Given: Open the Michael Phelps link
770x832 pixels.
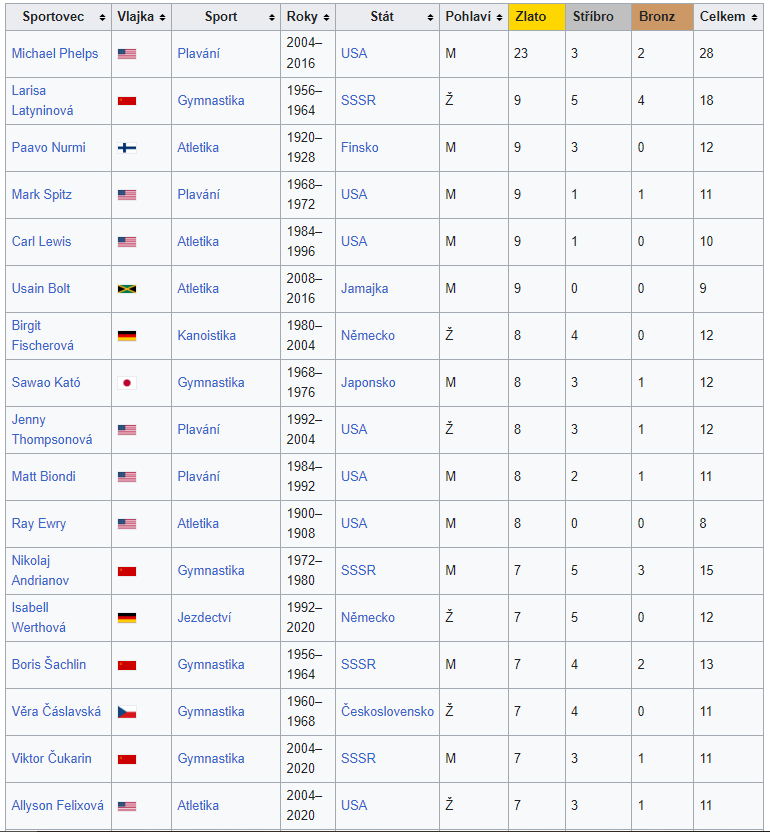Looking at the screenshot, I should (x=55, y=54).
